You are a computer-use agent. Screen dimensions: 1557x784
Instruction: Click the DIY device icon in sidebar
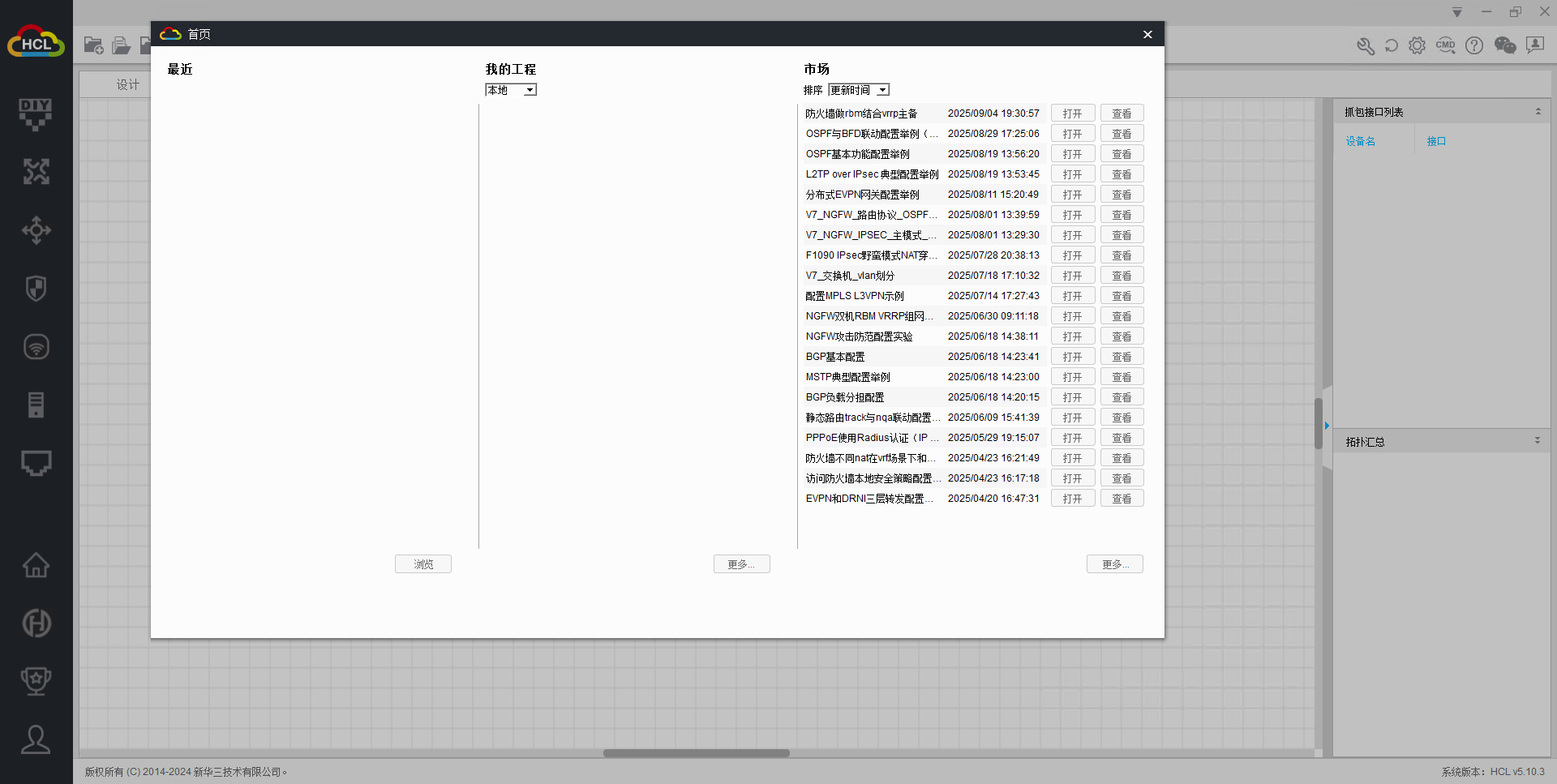tap(36, 114)
